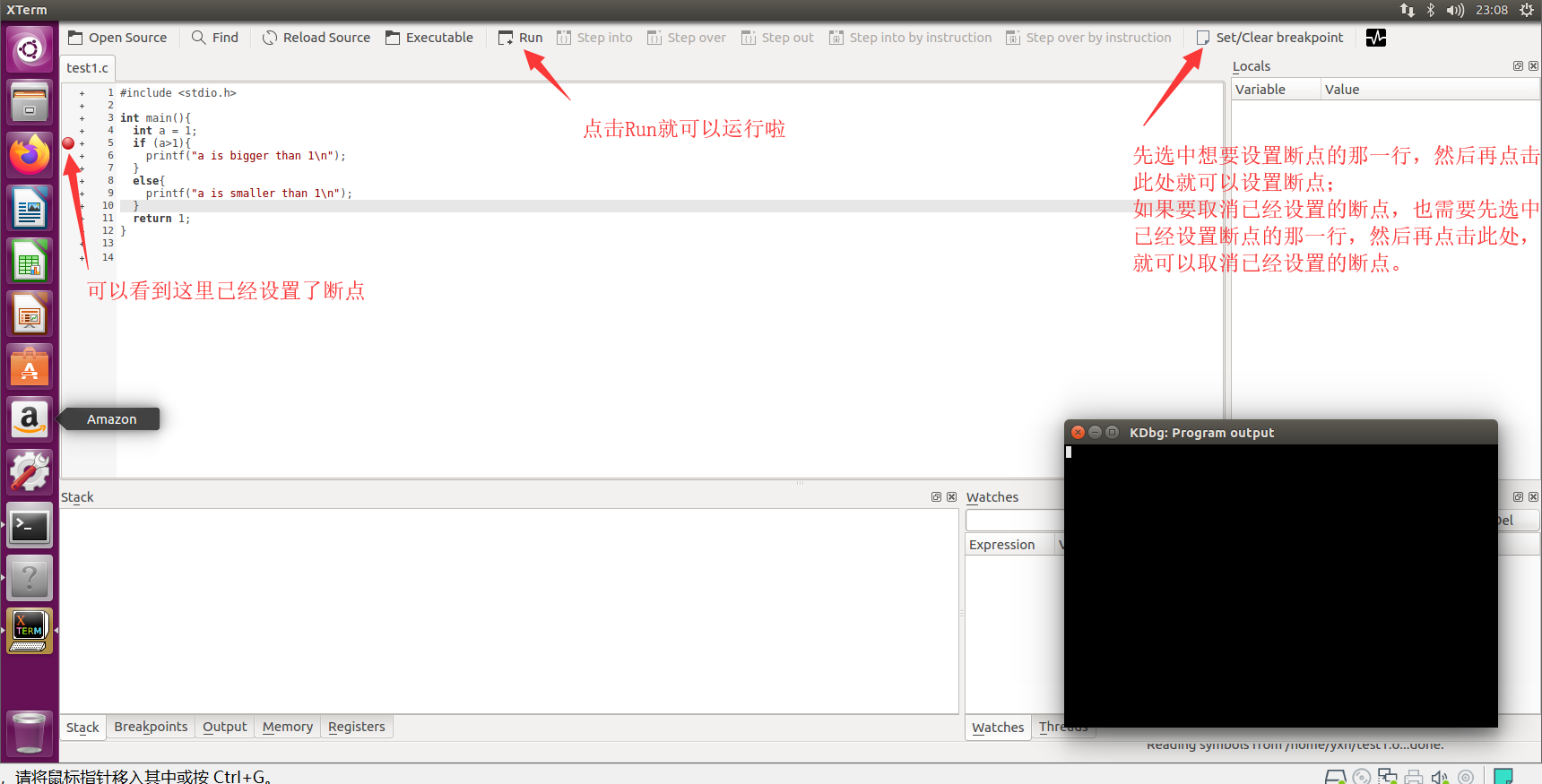Open the system gear session menu
1542x784 pixels.
(1527, 10)
